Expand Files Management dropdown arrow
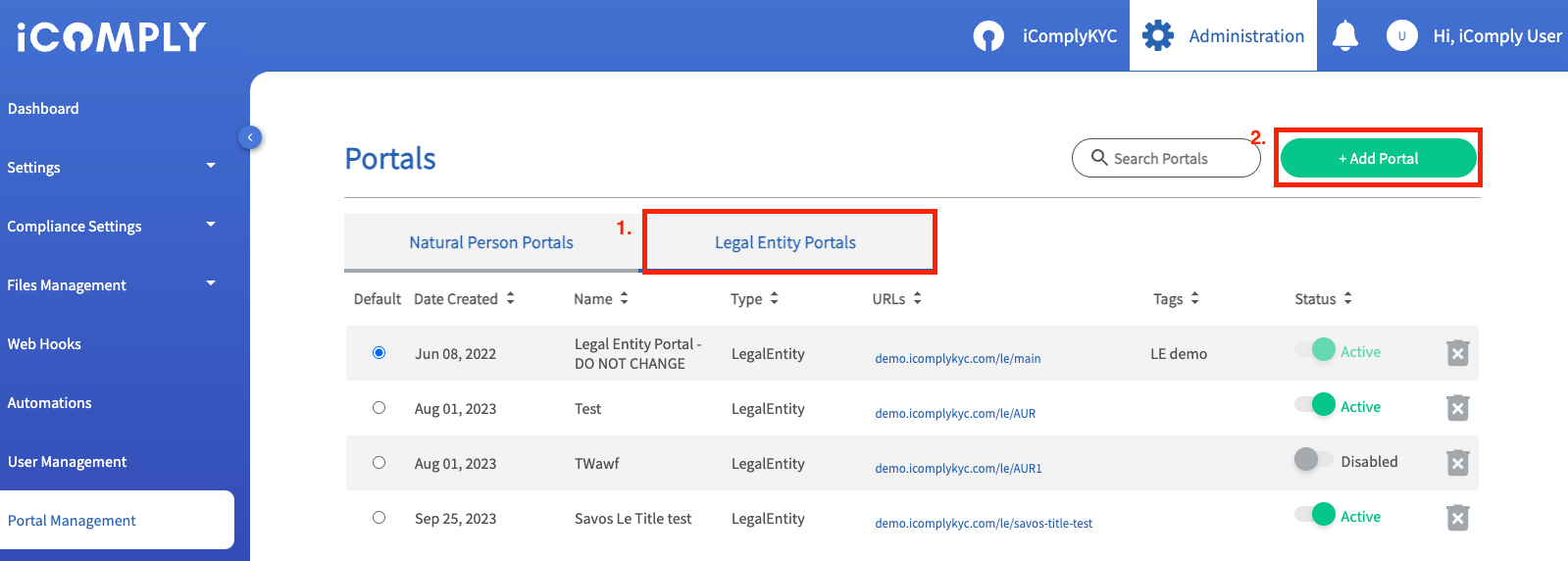This screenshot has width=1568, height=561. coord(211,283)
